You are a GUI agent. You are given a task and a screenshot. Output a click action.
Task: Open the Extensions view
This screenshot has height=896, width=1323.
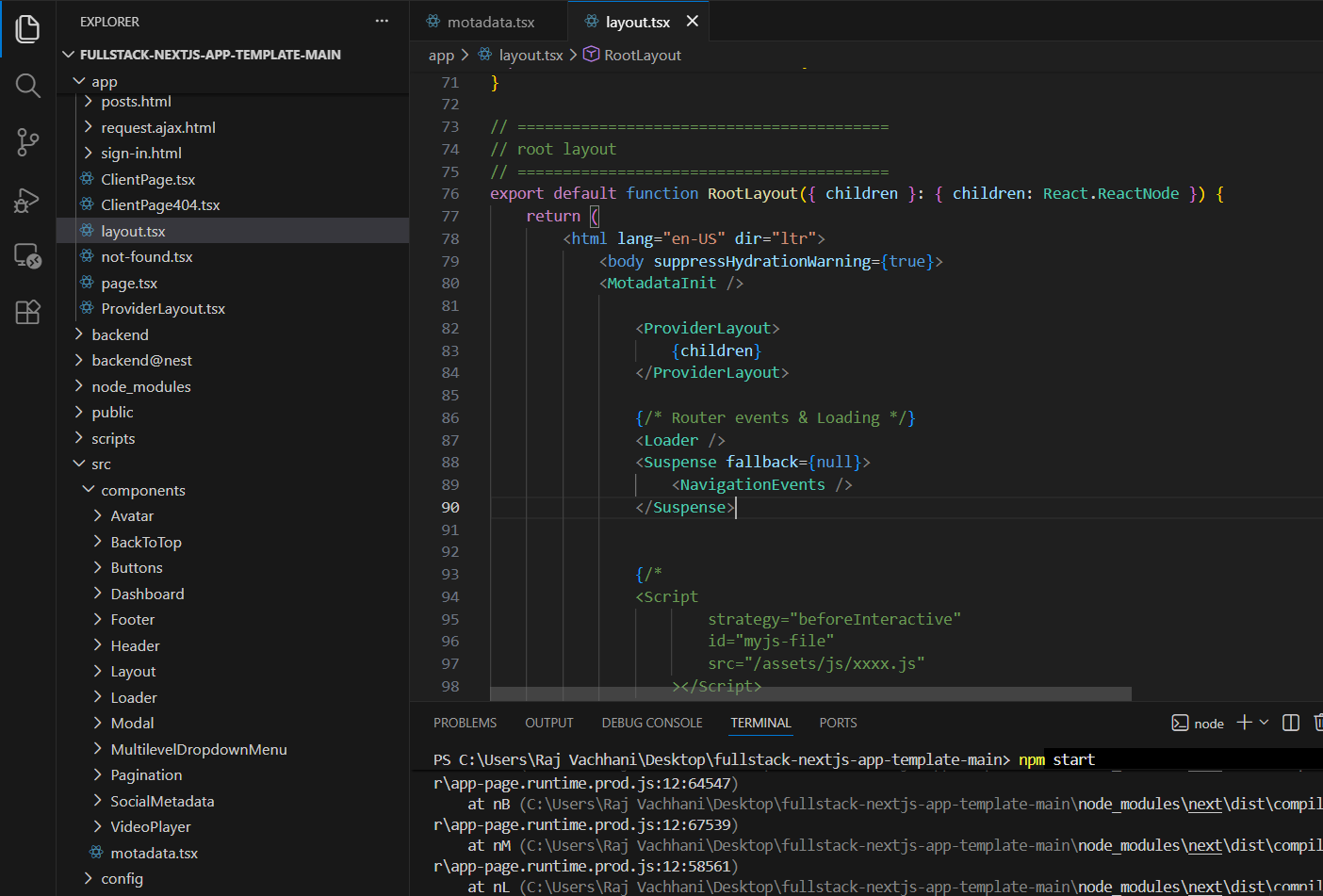click(x=28, y=312)
